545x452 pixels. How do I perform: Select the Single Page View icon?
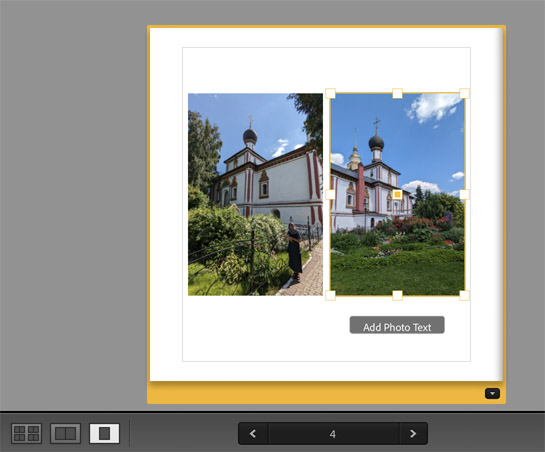pos(104,434)
